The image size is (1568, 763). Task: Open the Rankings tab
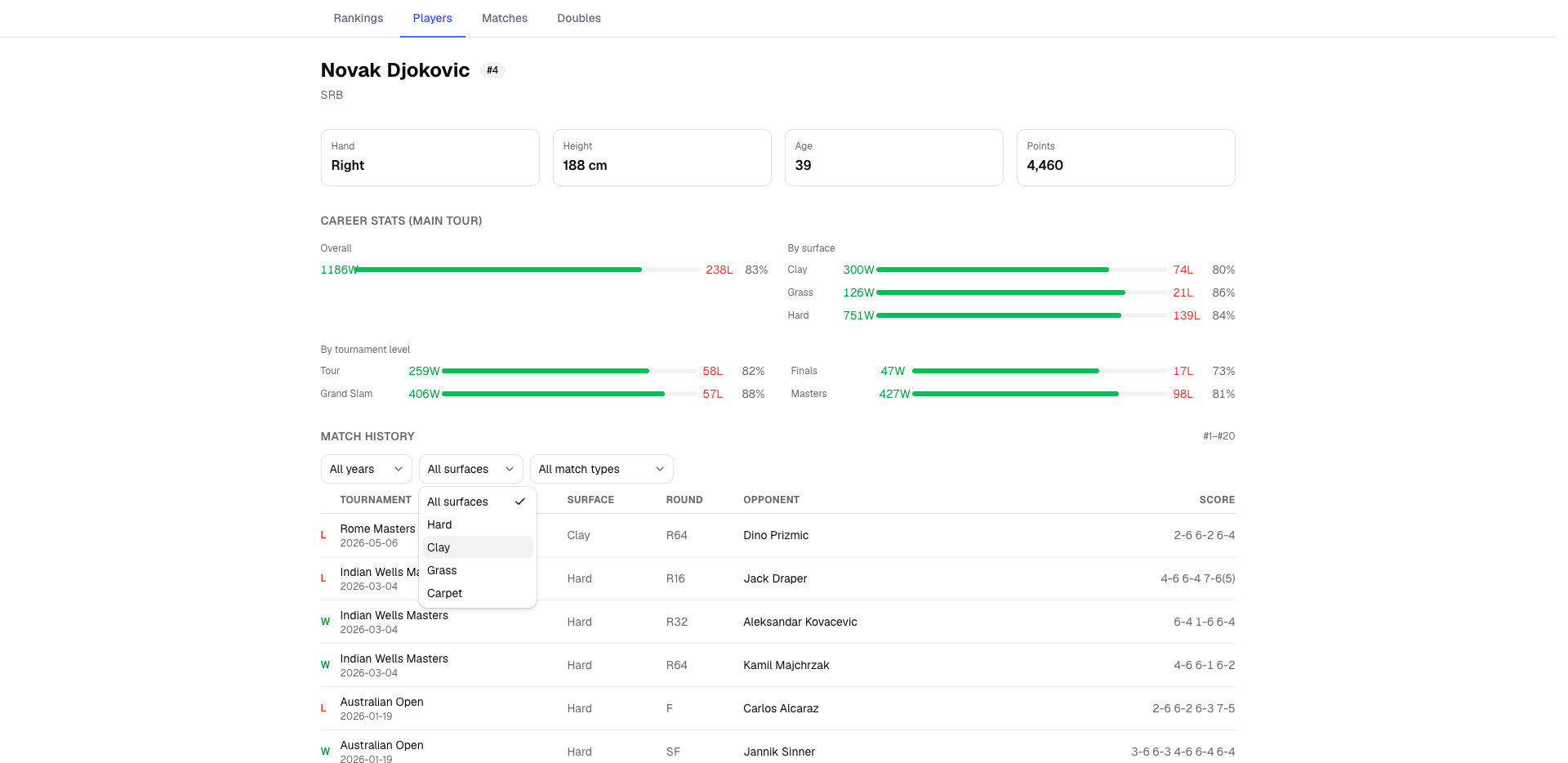click(358, 18)
